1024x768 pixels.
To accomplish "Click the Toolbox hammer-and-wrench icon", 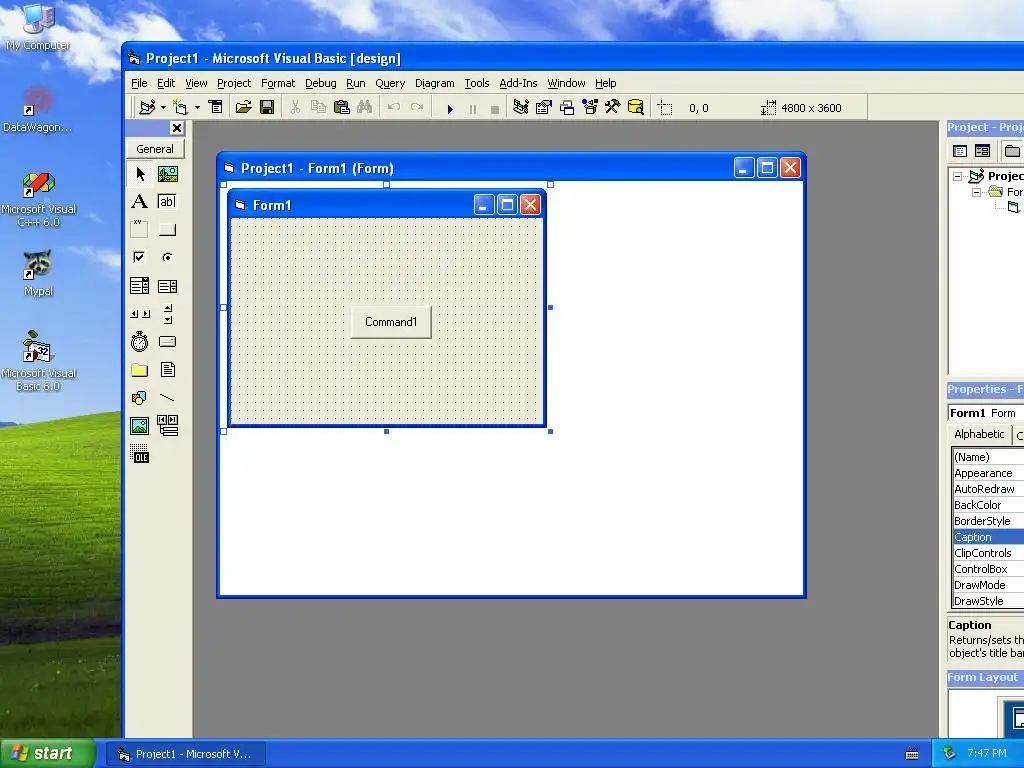I will click(613, 107).
